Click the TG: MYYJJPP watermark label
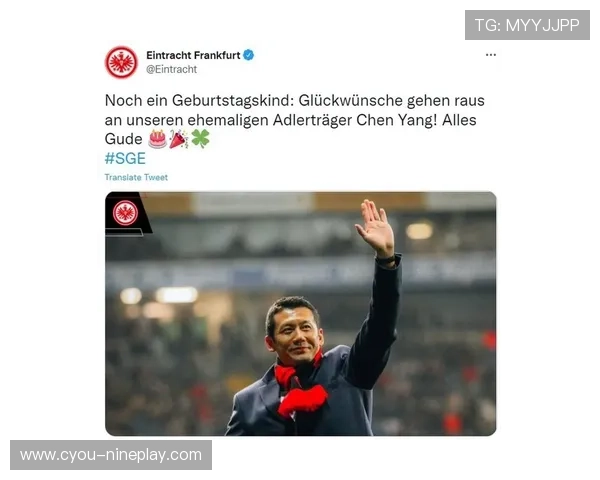The width and height of the screenshot is (600, 480). tap(527, 25)
